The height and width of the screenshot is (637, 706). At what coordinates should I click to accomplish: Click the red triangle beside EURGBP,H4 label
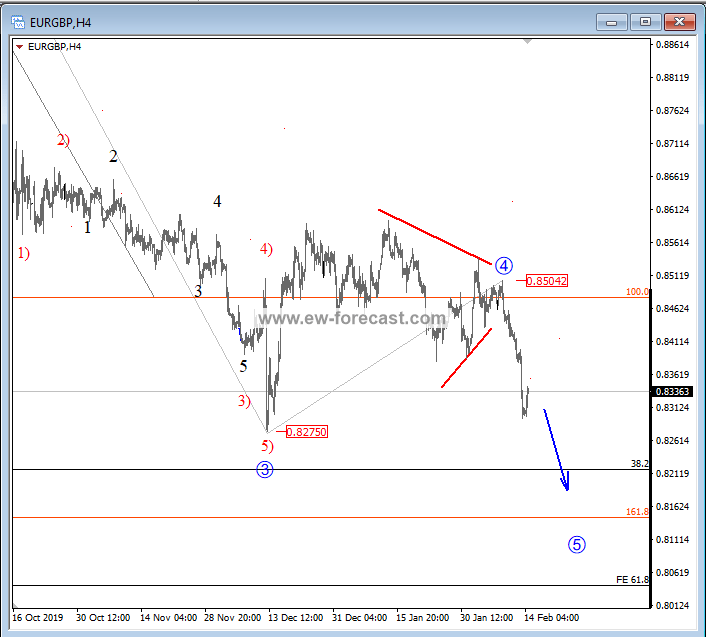coord(20,45)
